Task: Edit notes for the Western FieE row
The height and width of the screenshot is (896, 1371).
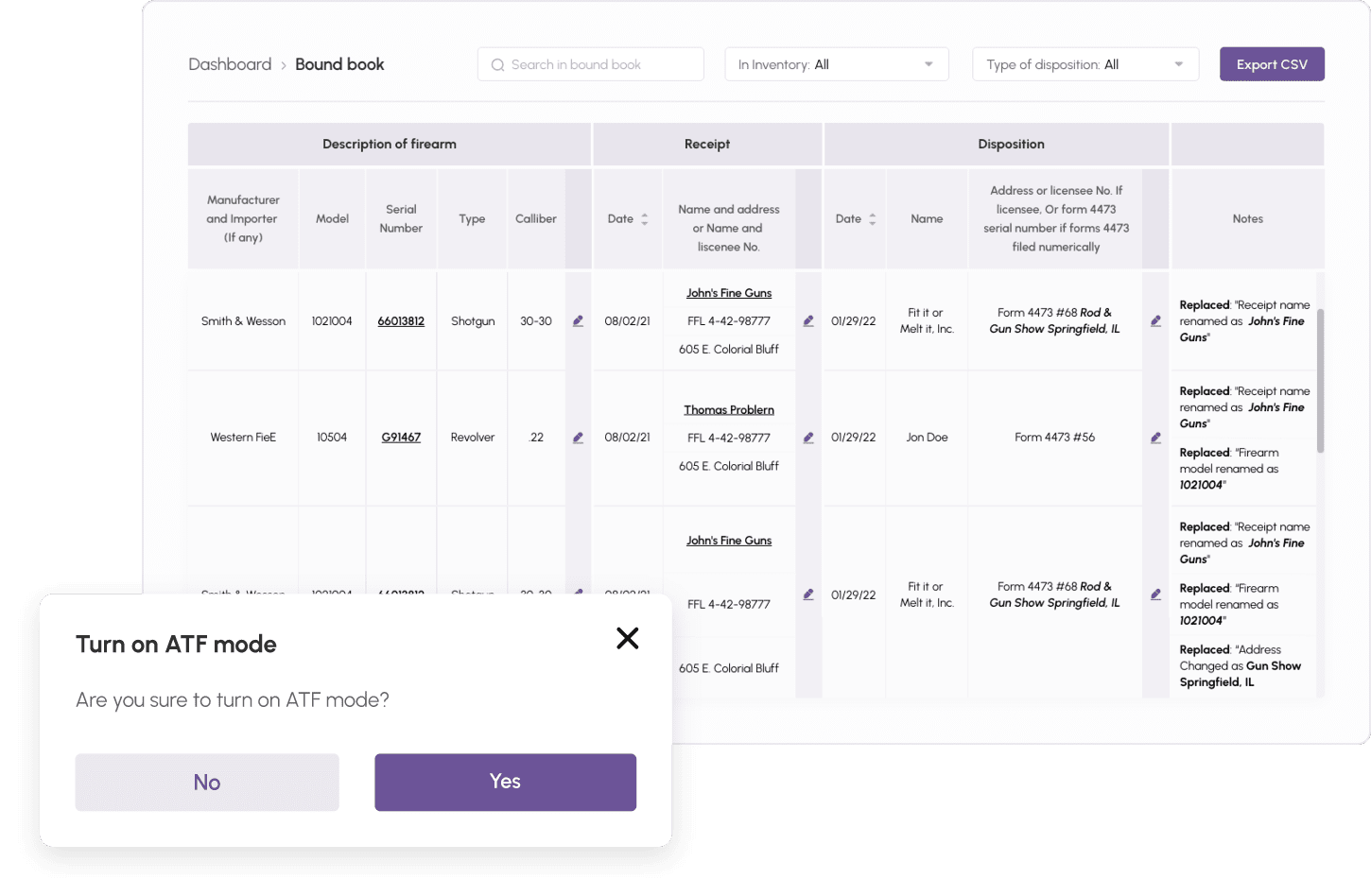Action: coord(1155,437)
